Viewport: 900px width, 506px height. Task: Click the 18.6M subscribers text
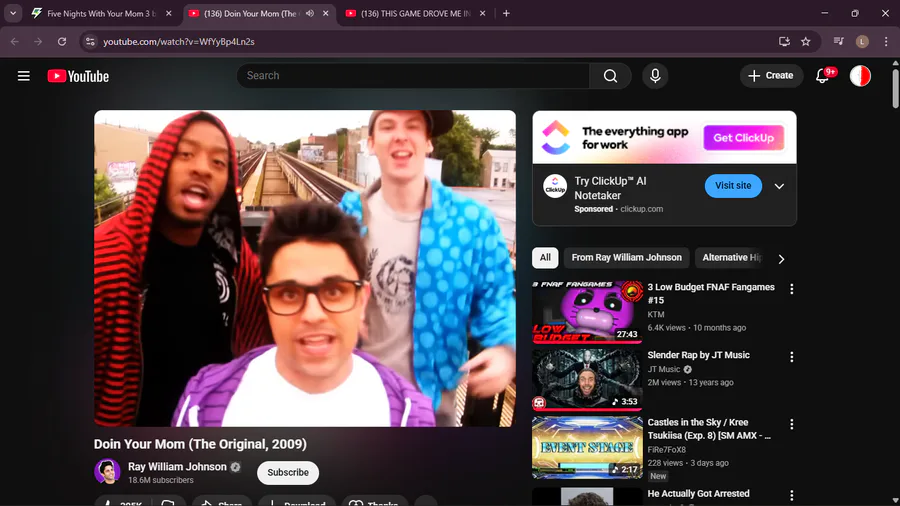click(161, 480)
